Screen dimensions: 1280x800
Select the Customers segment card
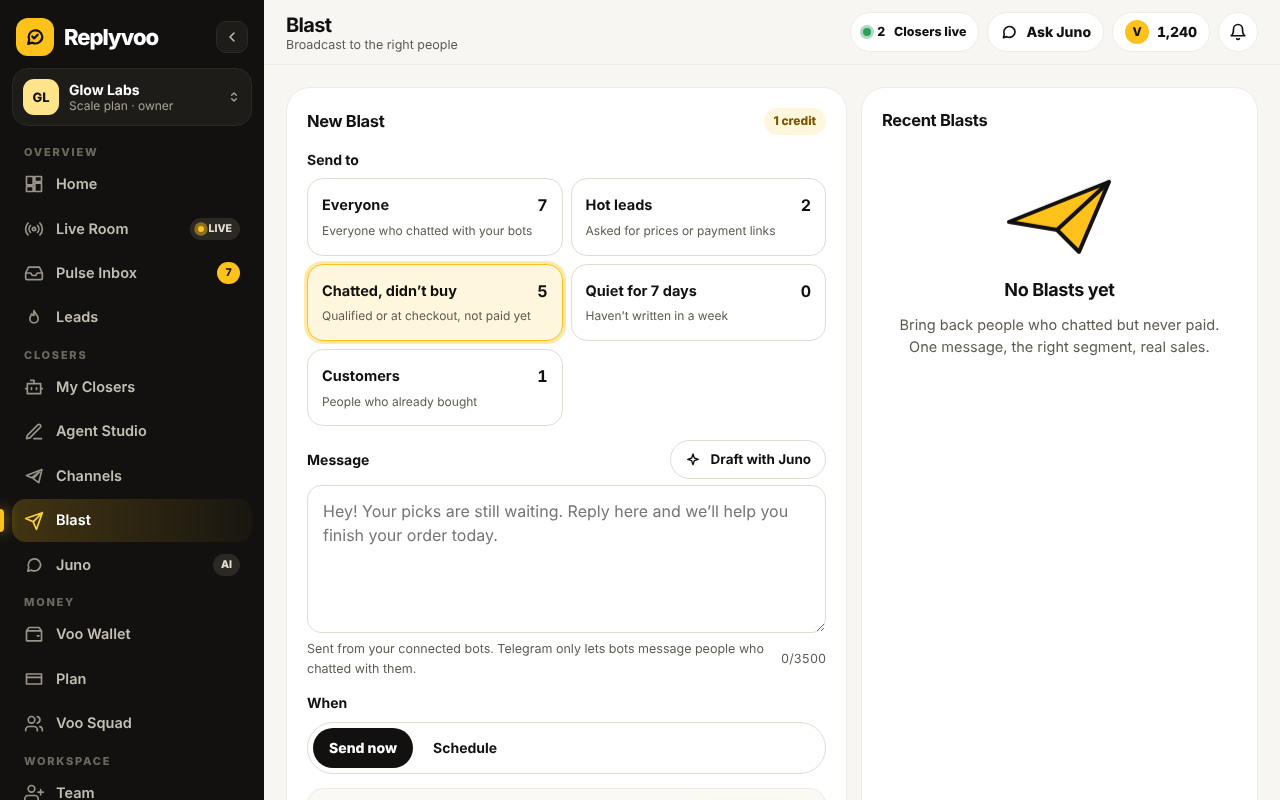(x=435, y=387)
